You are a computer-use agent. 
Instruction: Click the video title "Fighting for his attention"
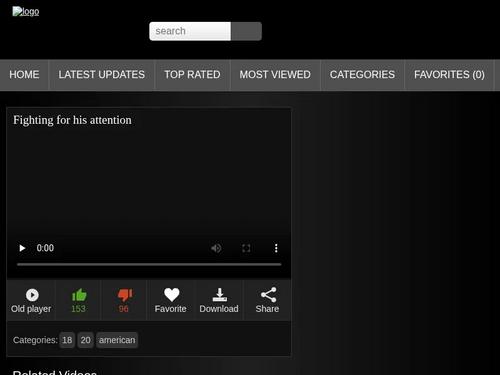click(x=72, y=120)
